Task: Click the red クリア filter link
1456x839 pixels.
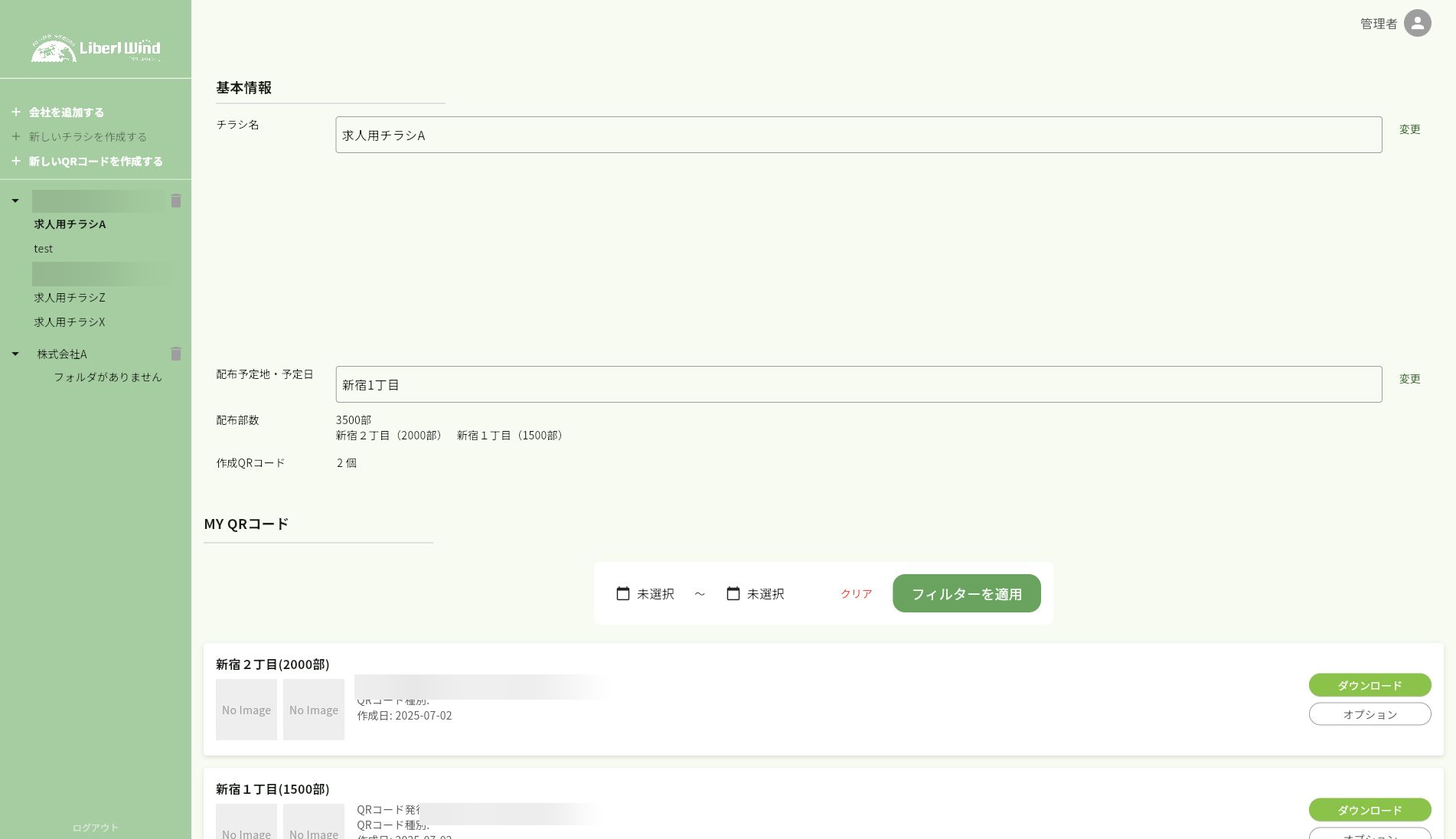Action: point(856,593)
